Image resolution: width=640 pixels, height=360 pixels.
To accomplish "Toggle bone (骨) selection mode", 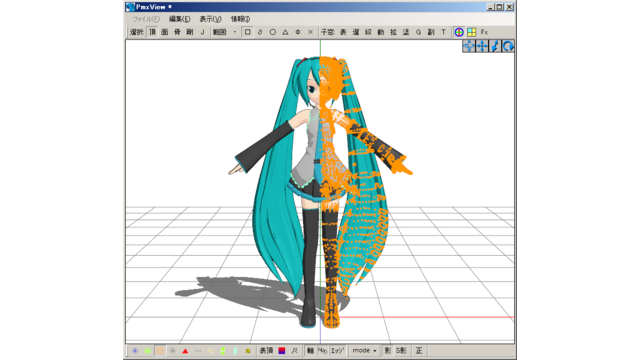I will (x=177, y=32).
